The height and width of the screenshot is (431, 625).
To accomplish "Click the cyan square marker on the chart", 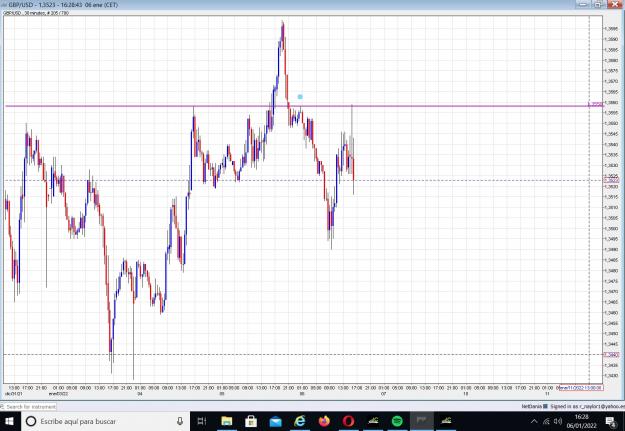I will (x=300, y=96).
